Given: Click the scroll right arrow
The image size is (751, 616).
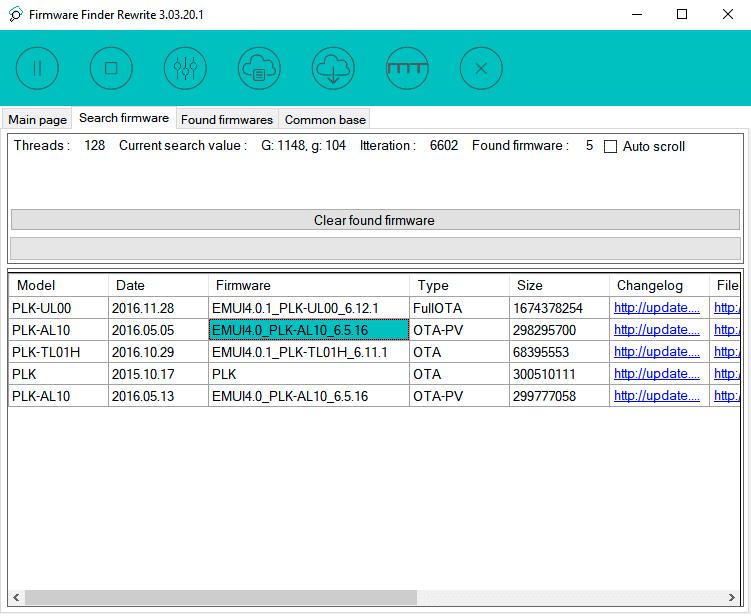Looking at the screenshot, I should (731, 597).
